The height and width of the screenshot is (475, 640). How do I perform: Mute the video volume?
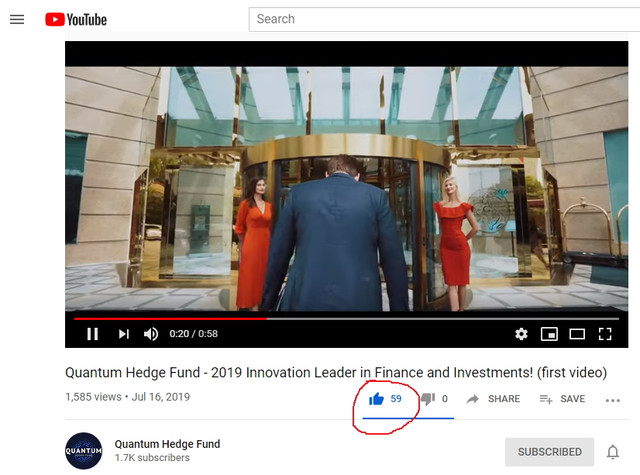click(151, 334)
